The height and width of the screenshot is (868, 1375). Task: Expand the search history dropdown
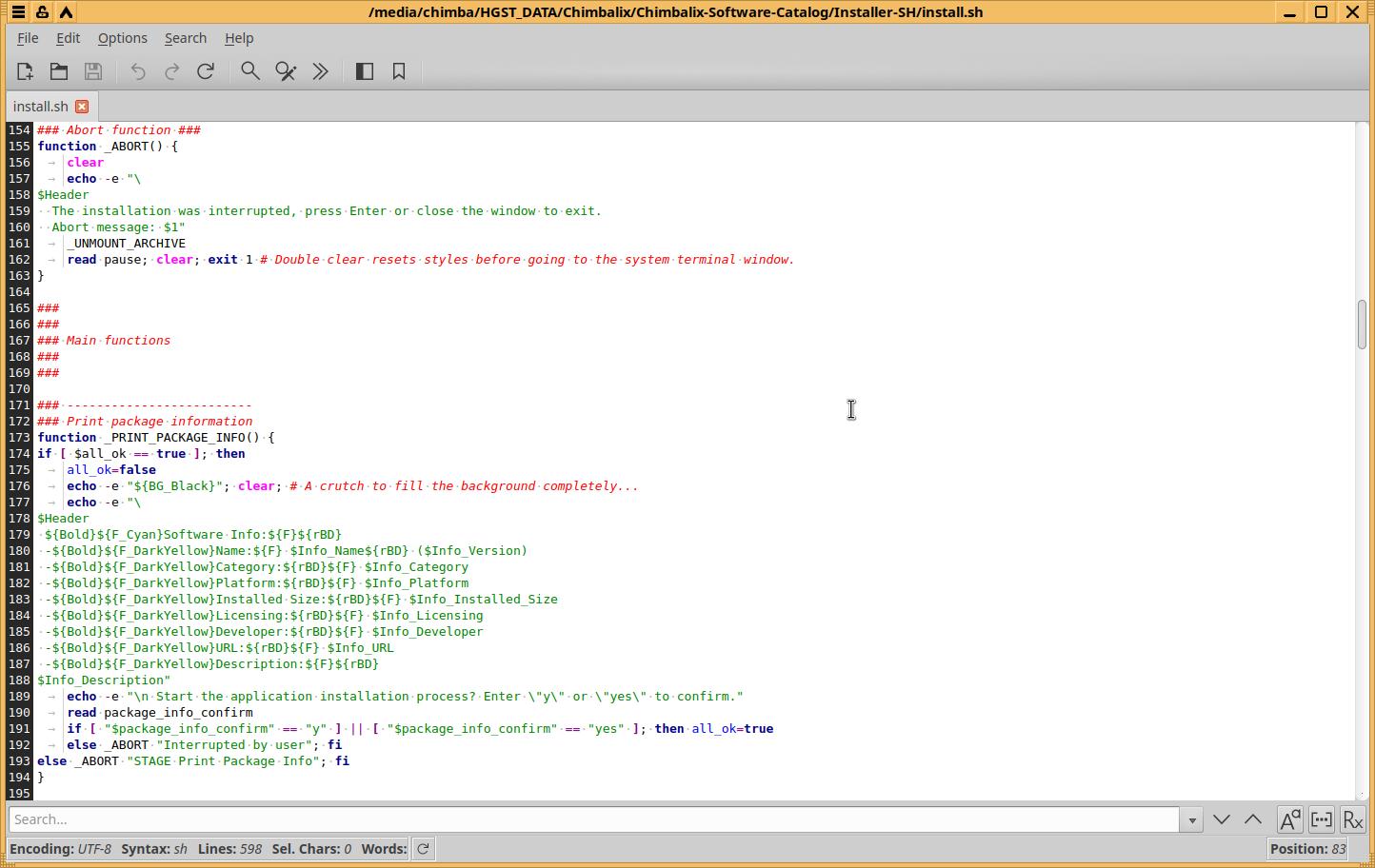pos(1191,819)
